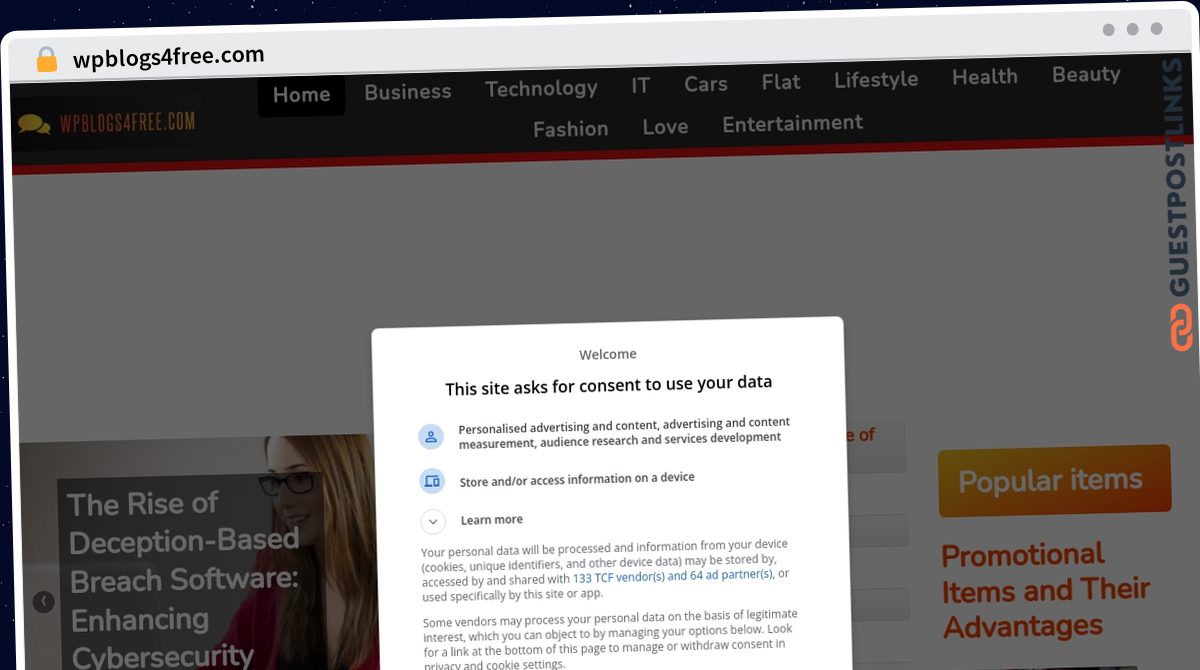
Task: Open the Home menu item
Action: [x=301, y=94]
